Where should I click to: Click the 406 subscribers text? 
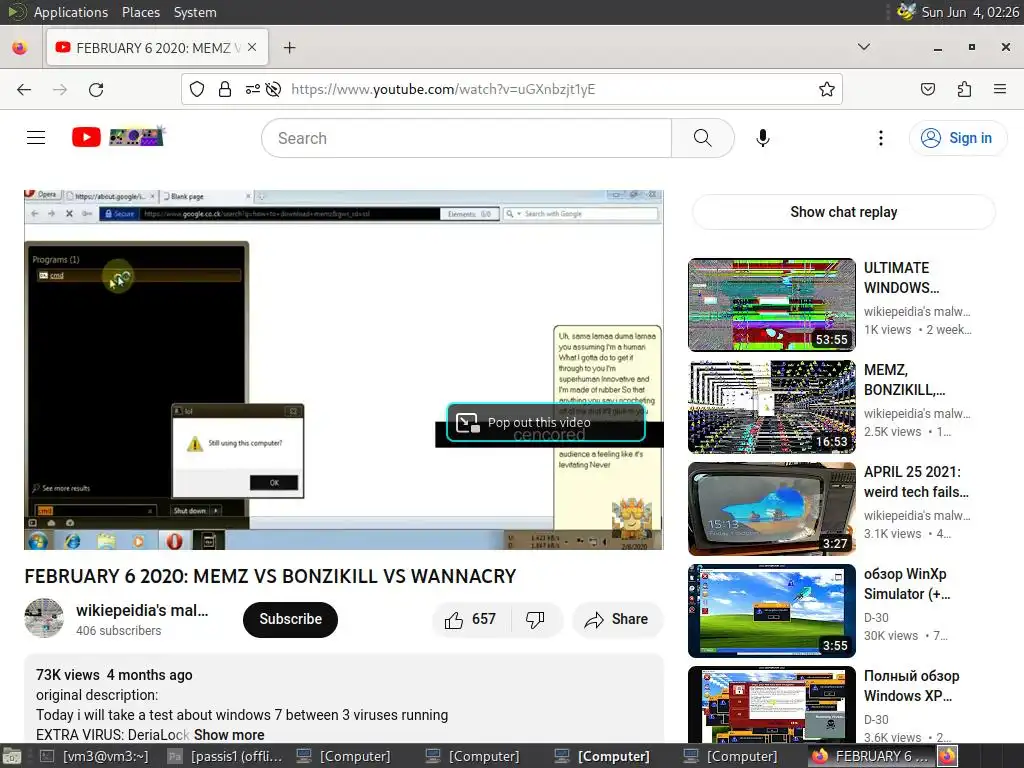(118, 631)
